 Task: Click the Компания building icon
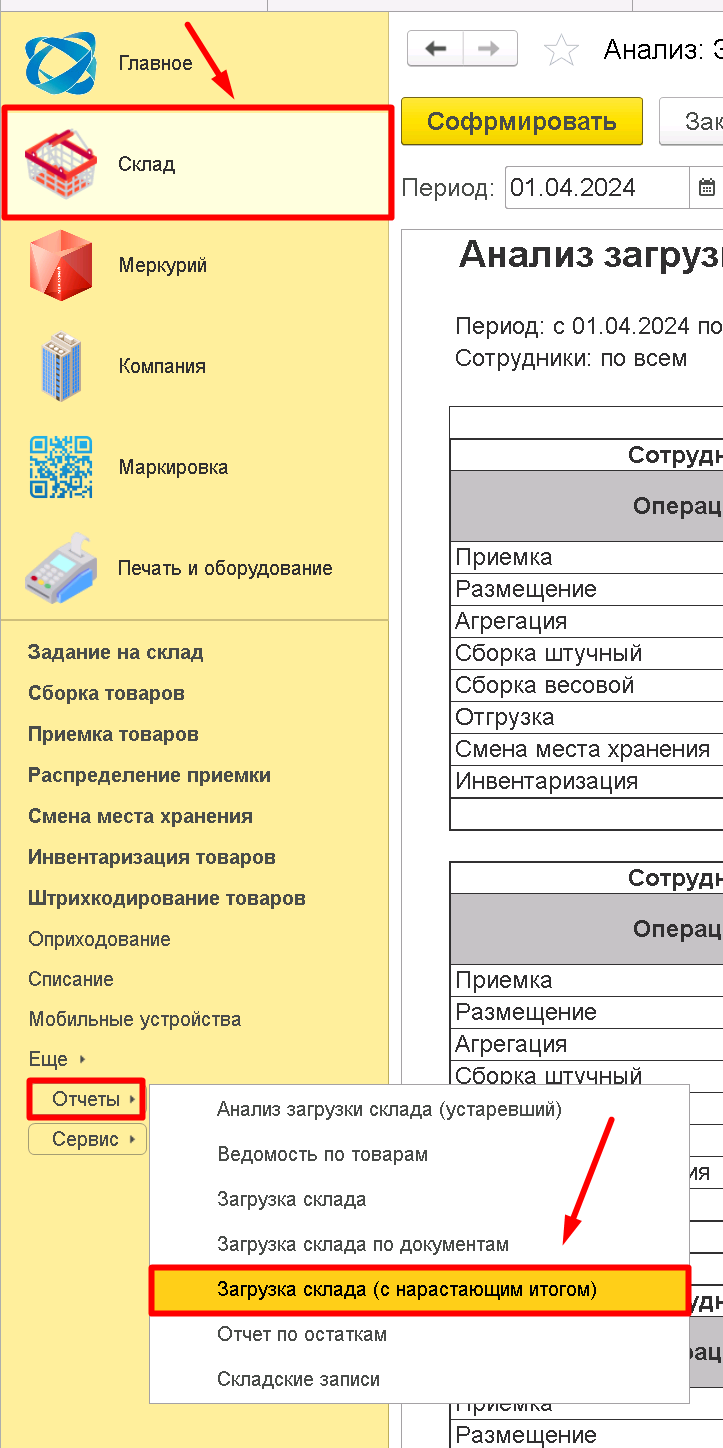(61, 366)
